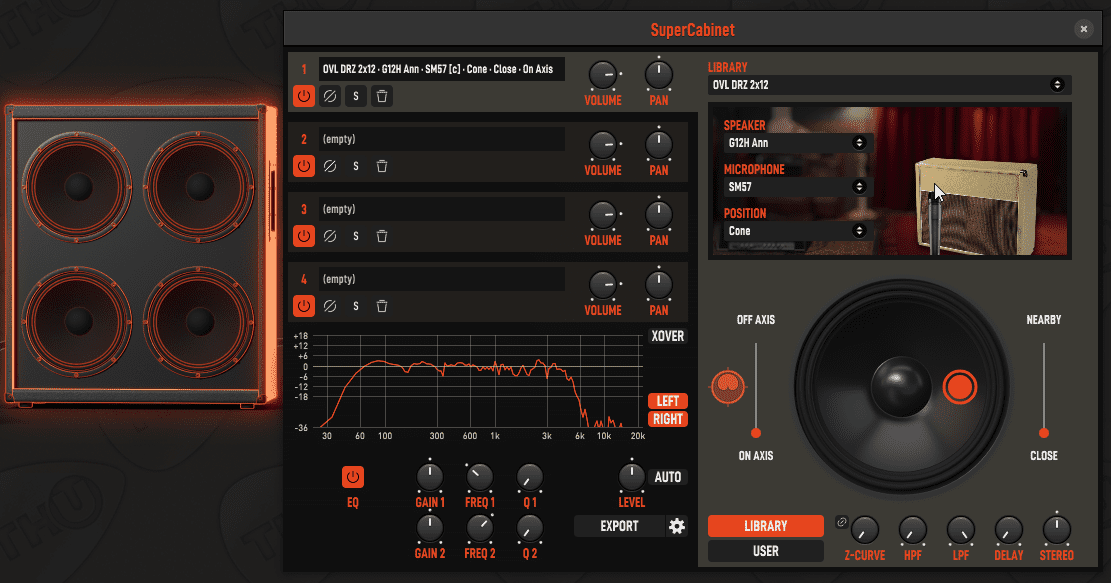Click the slot 2 (empty) name field
This screenshot has height=583, width=1111.
coord(441,139)
